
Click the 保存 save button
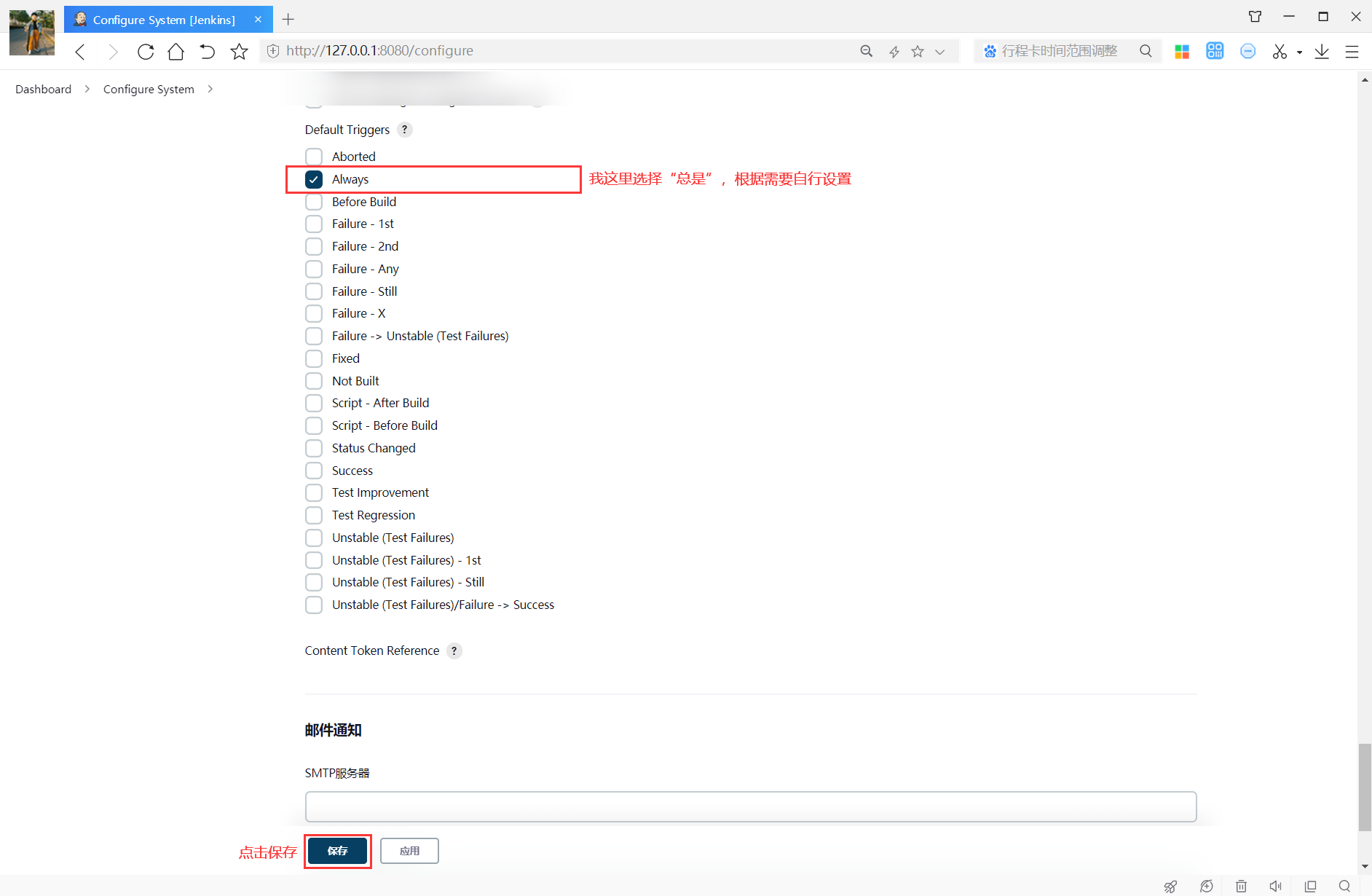[337, 851]
